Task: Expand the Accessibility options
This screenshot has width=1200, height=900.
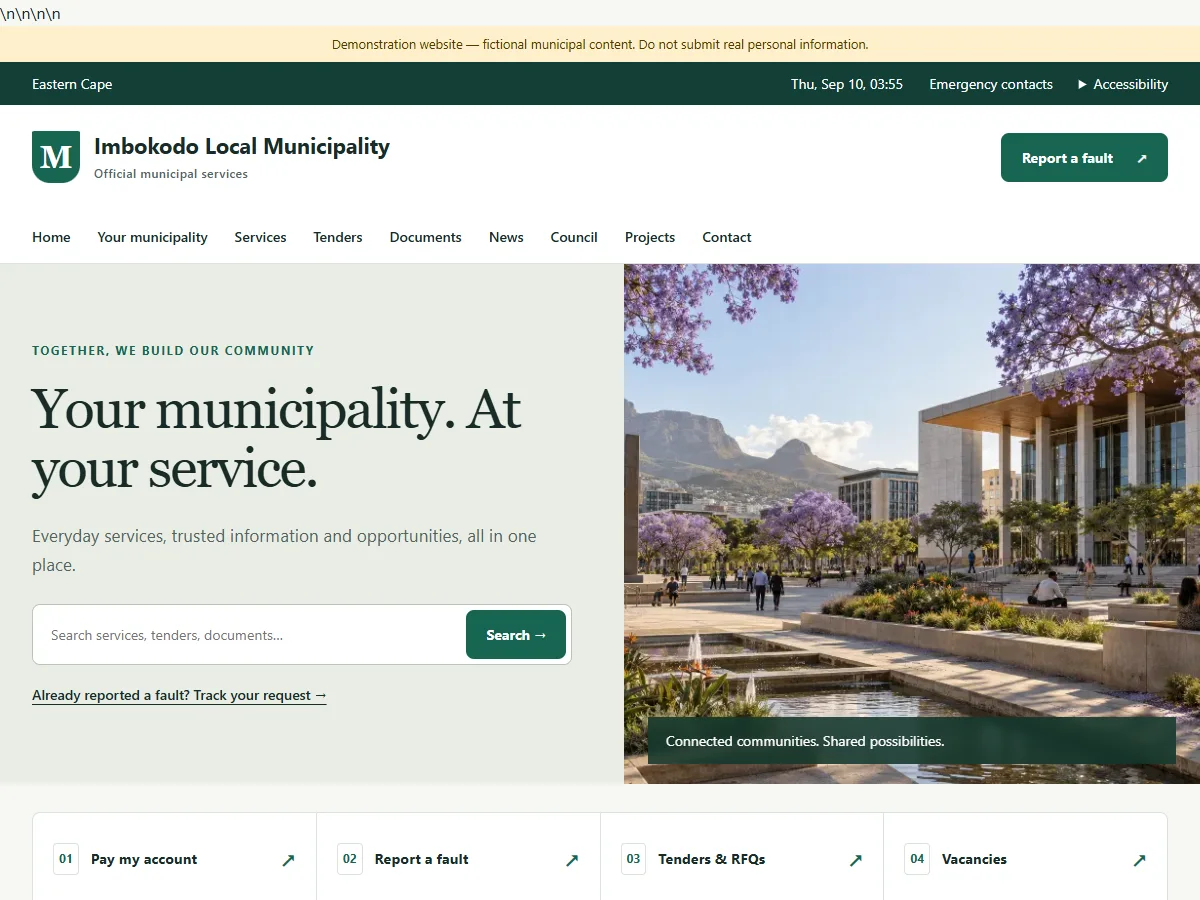Action: coord(1123,84)
